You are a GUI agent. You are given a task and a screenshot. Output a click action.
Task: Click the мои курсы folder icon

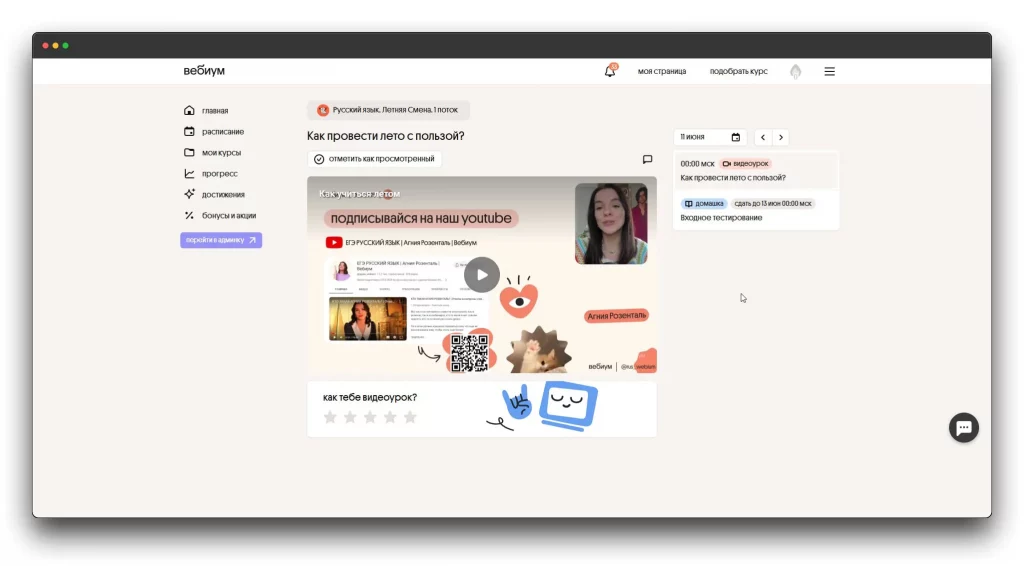[189, 152]
